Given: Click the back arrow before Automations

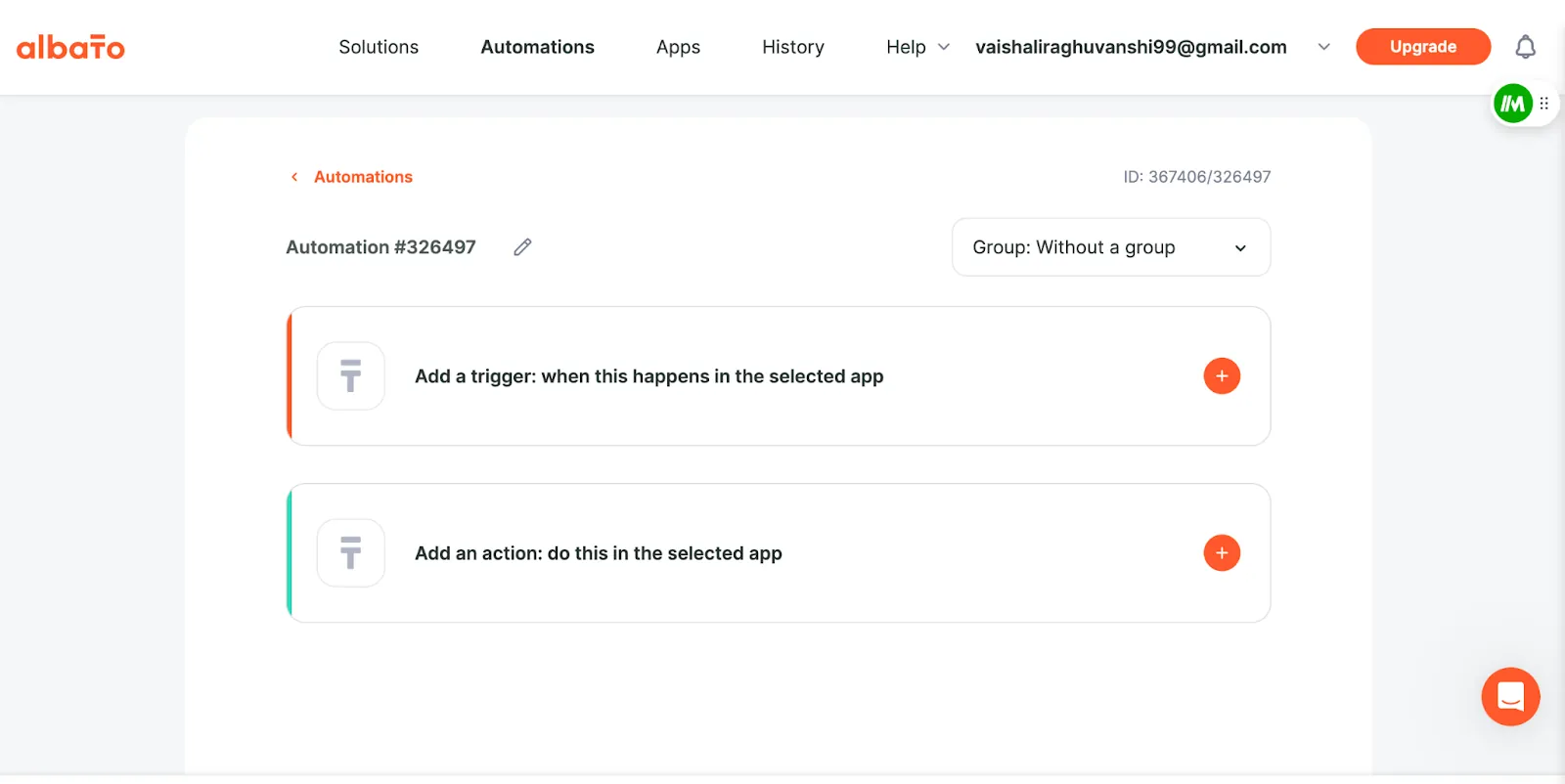Looking at the screenshot, I should tap(294, 177).
